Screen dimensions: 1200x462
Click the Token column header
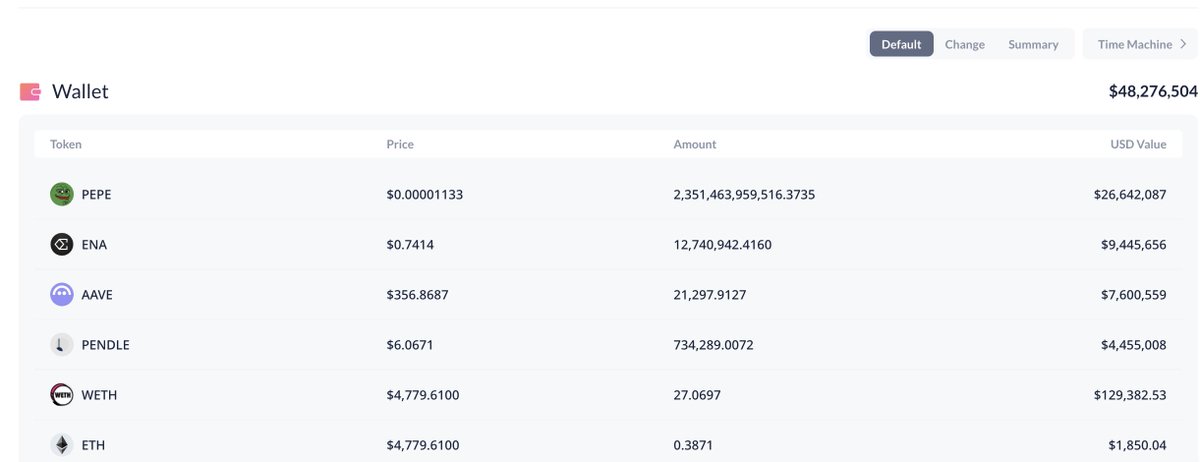coord(66,144)
